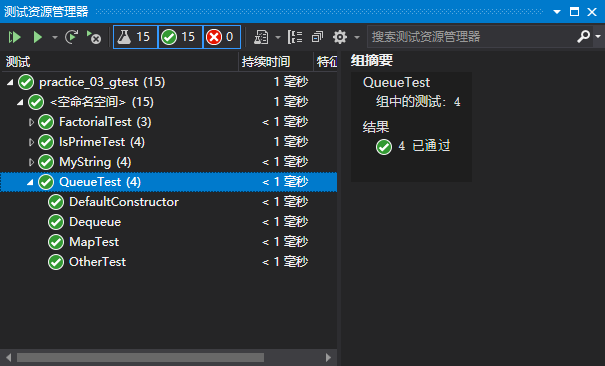This screenshot has width=605, height=366.
Task: Toggle the total tests filter showing 15
Action: 135,37
